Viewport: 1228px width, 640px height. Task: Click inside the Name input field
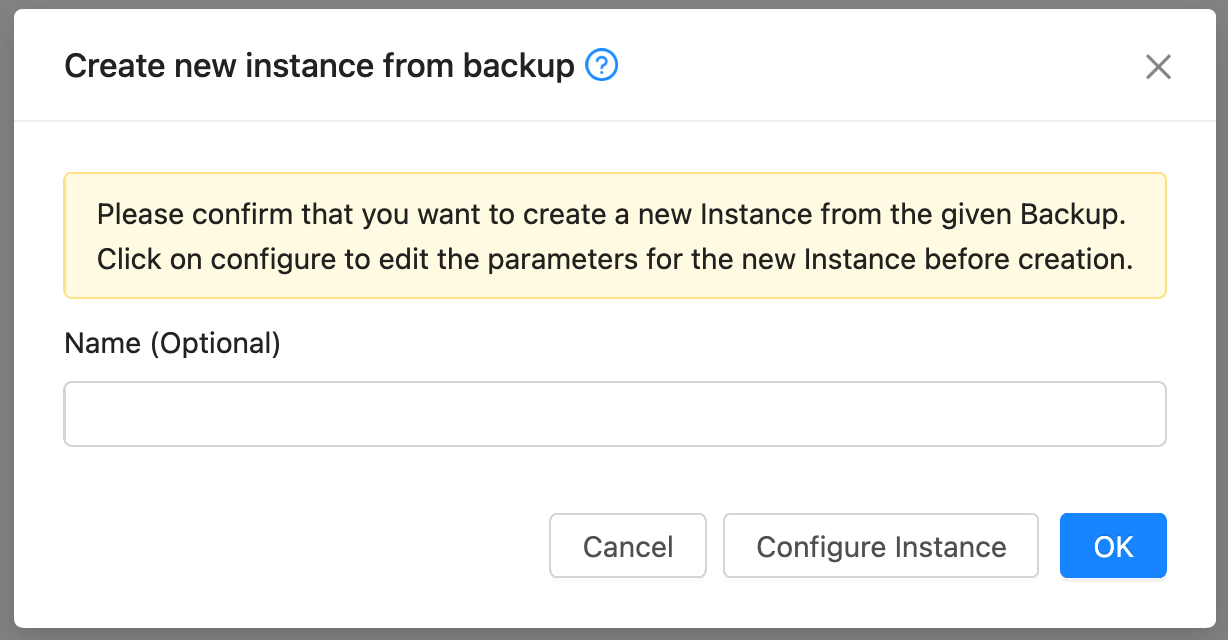pos(615,413)
